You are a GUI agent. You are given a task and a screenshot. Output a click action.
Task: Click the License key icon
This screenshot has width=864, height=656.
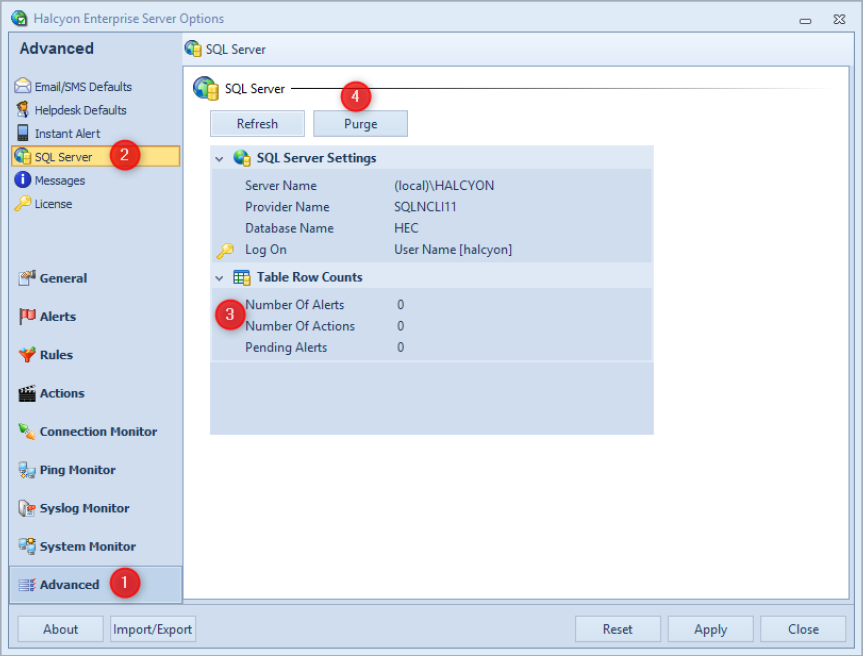tap(22, 204)
